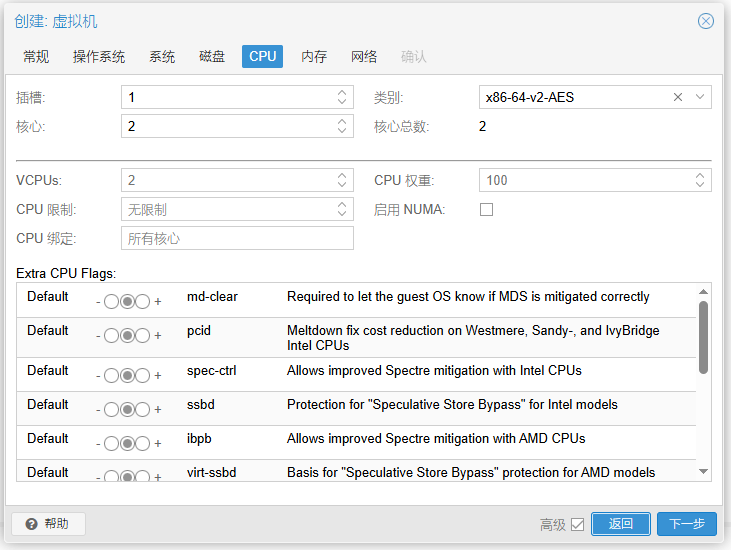Click the plus sign for md-clear

pyautogui.click(x=158, y=302)
